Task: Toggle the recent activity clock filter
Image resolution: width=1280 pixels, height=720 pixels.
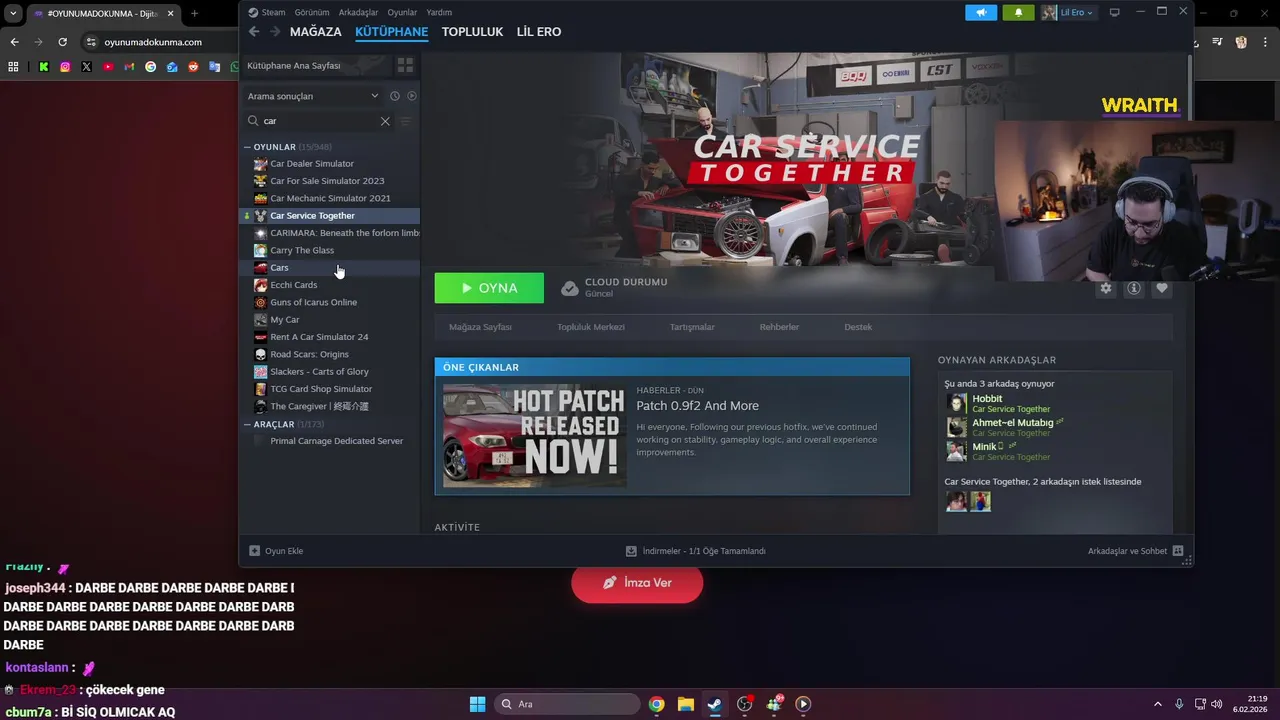Action: [395, 96]
